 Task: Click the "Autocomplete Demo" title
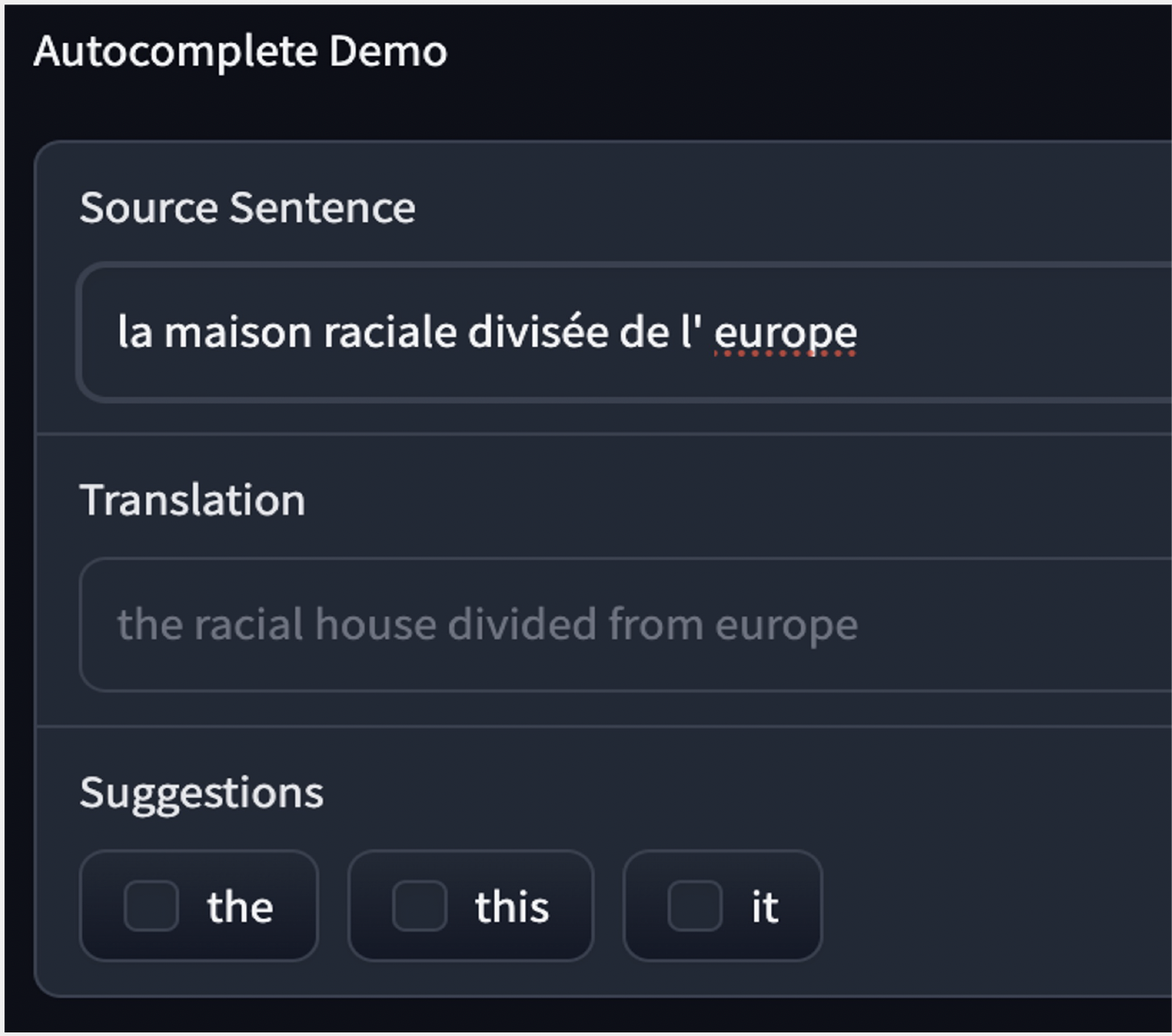[x=240, y=51]
